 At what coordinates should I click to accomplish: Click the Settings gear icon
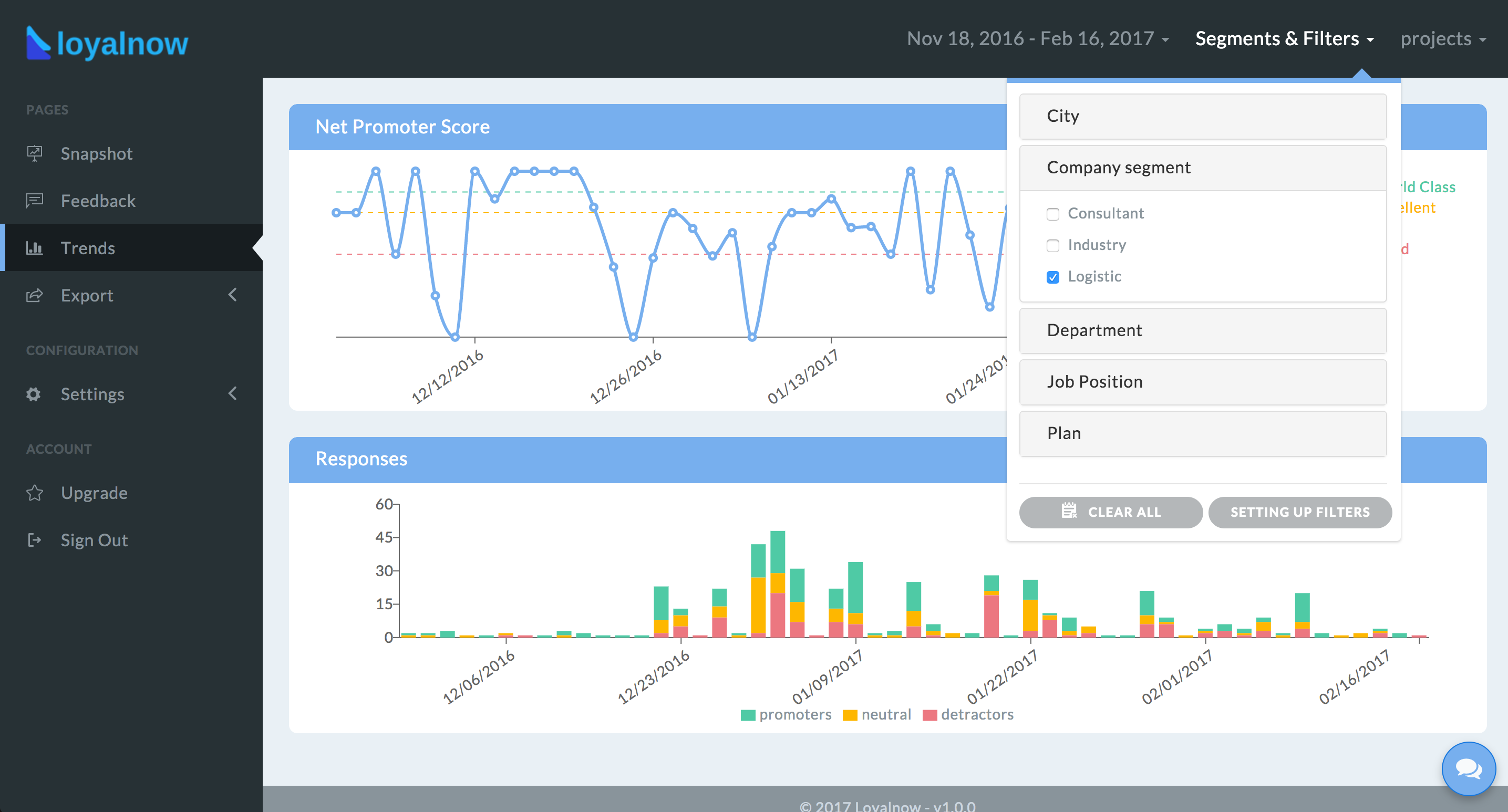[34, 394]
